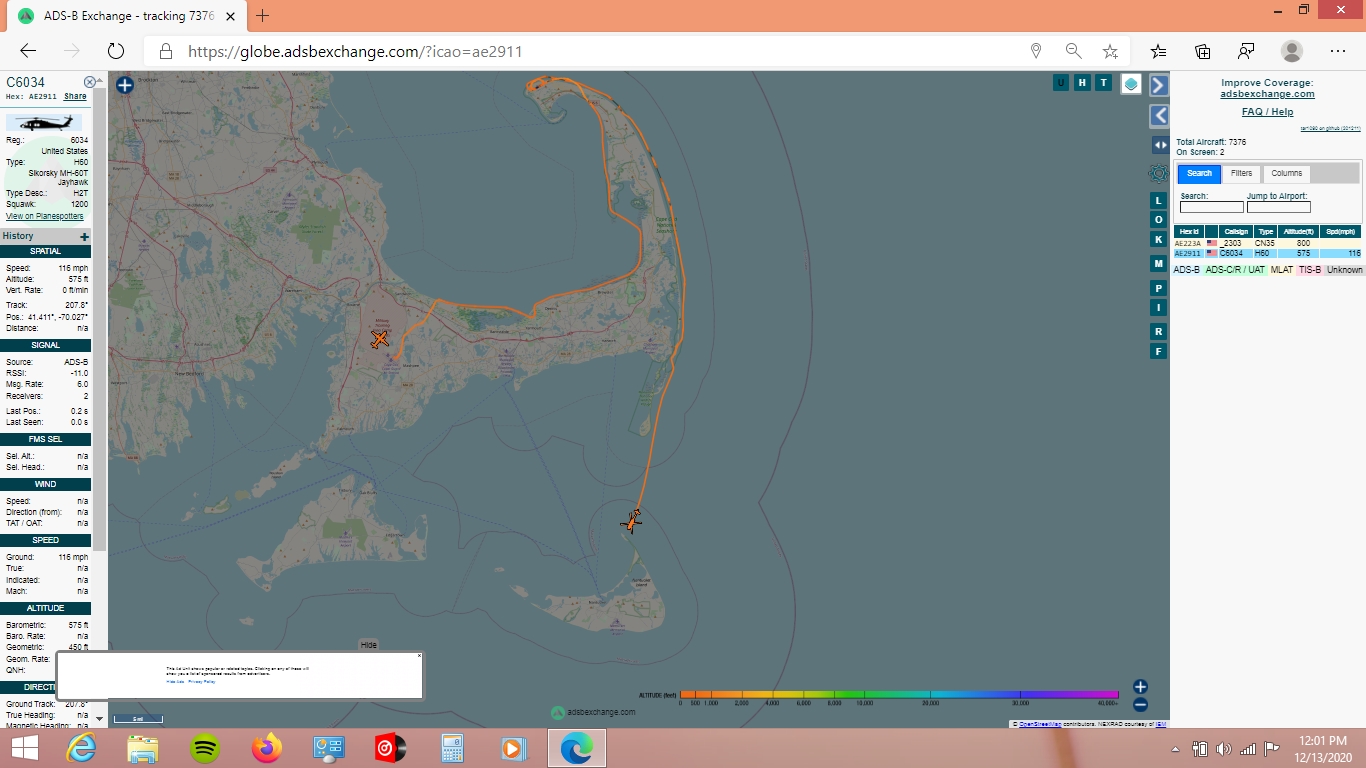Select the AE223A aircraft row
The image size is (1366, 768).
pos(1267,243)
